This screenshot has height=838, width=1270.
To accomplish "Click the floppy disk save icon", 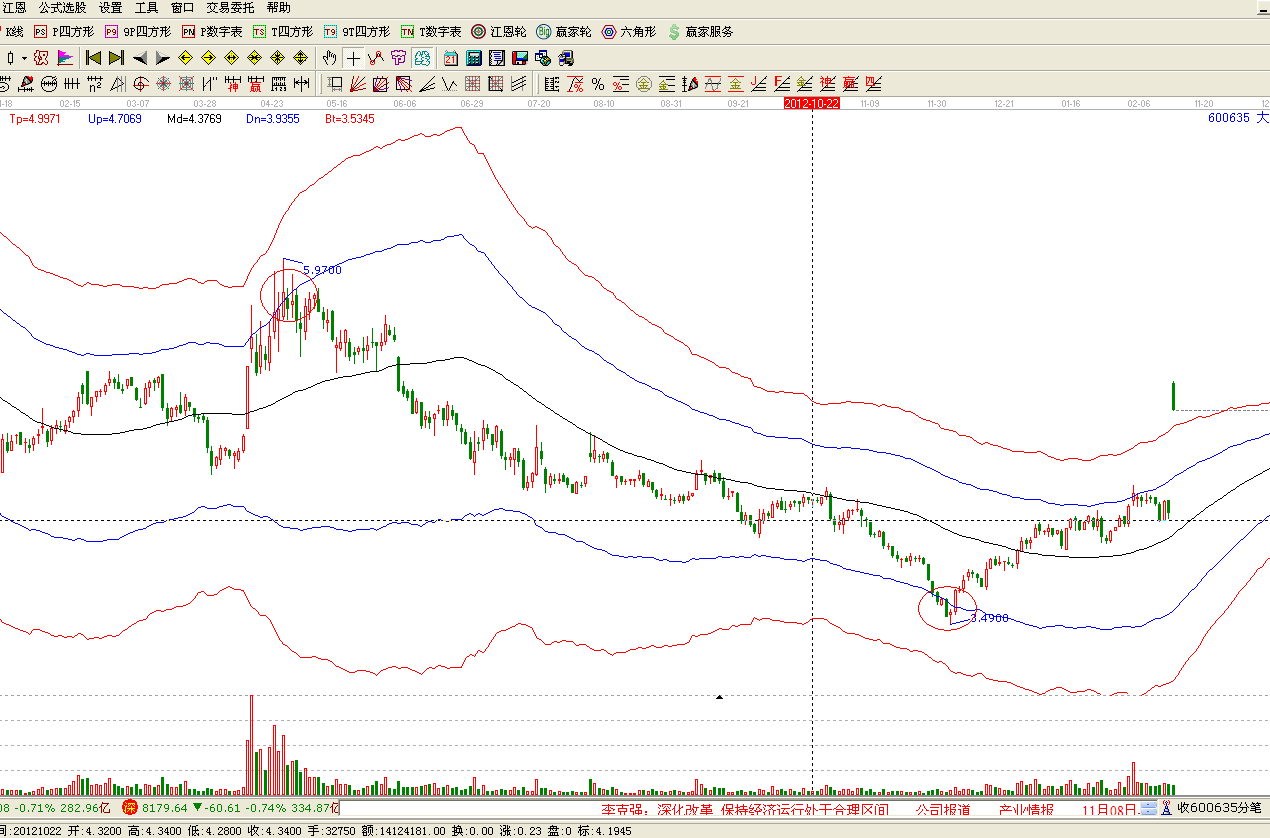I will pos(519,58).
